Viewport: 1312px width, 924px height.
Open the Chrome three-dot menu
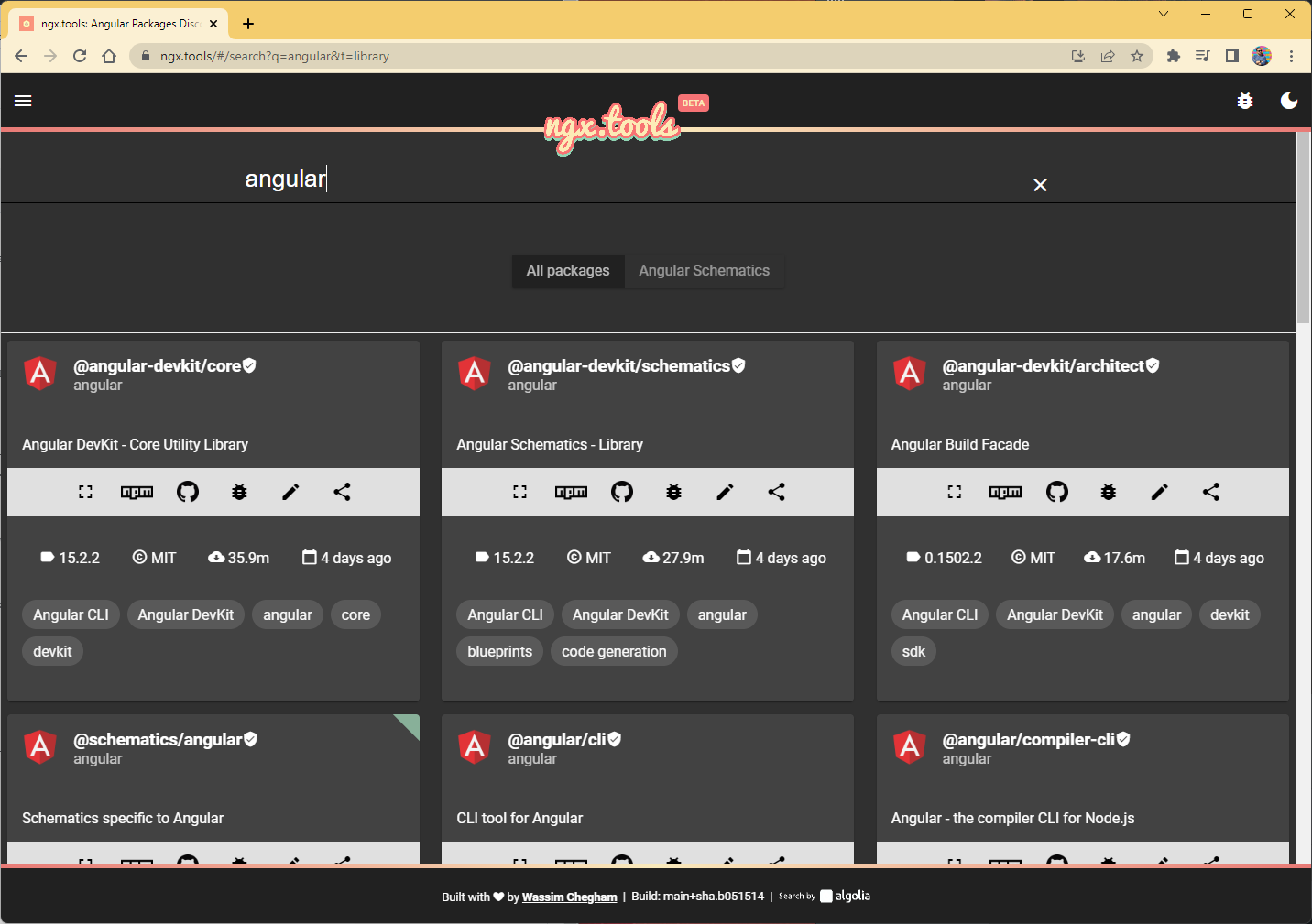coord(1291,56)
